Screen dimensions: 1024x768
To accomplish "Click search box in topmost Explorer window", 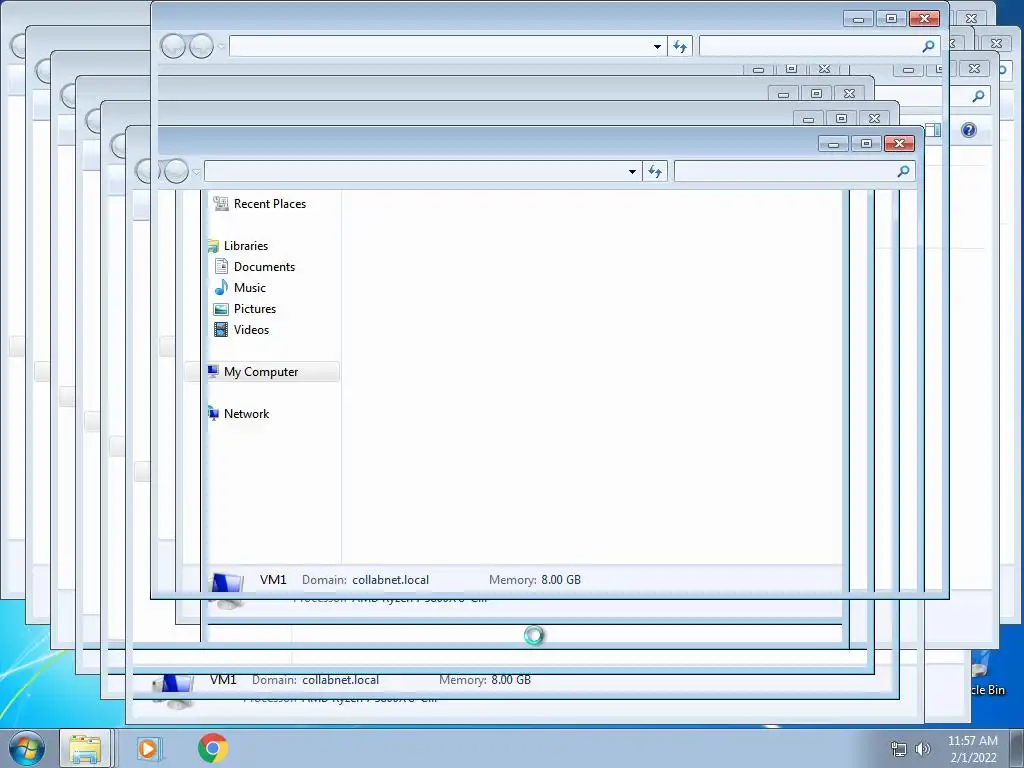I will coord(820,46).
